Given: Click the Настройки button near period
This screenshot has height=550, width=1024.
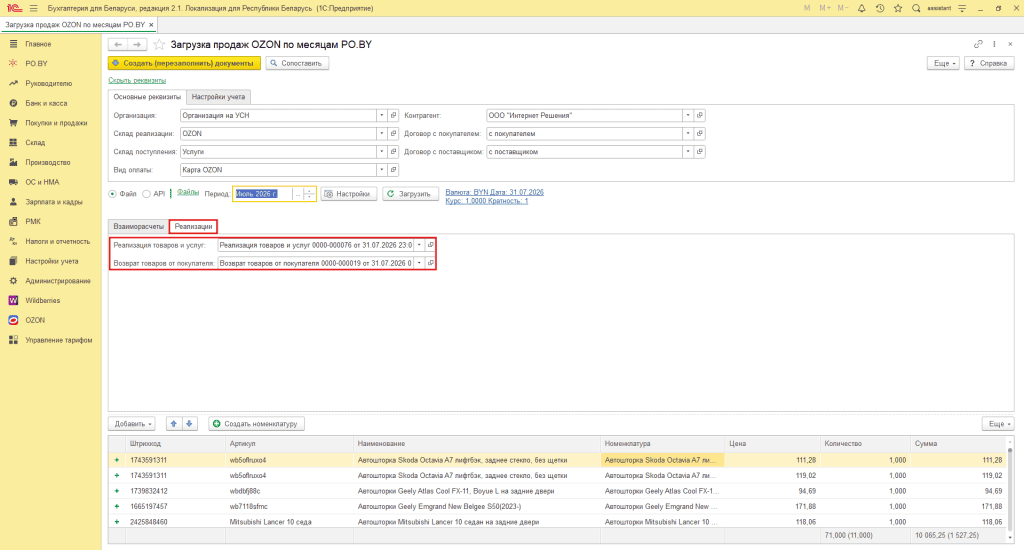Looking at the screenshot, I should pyautogui.click(x=349, y=194).
